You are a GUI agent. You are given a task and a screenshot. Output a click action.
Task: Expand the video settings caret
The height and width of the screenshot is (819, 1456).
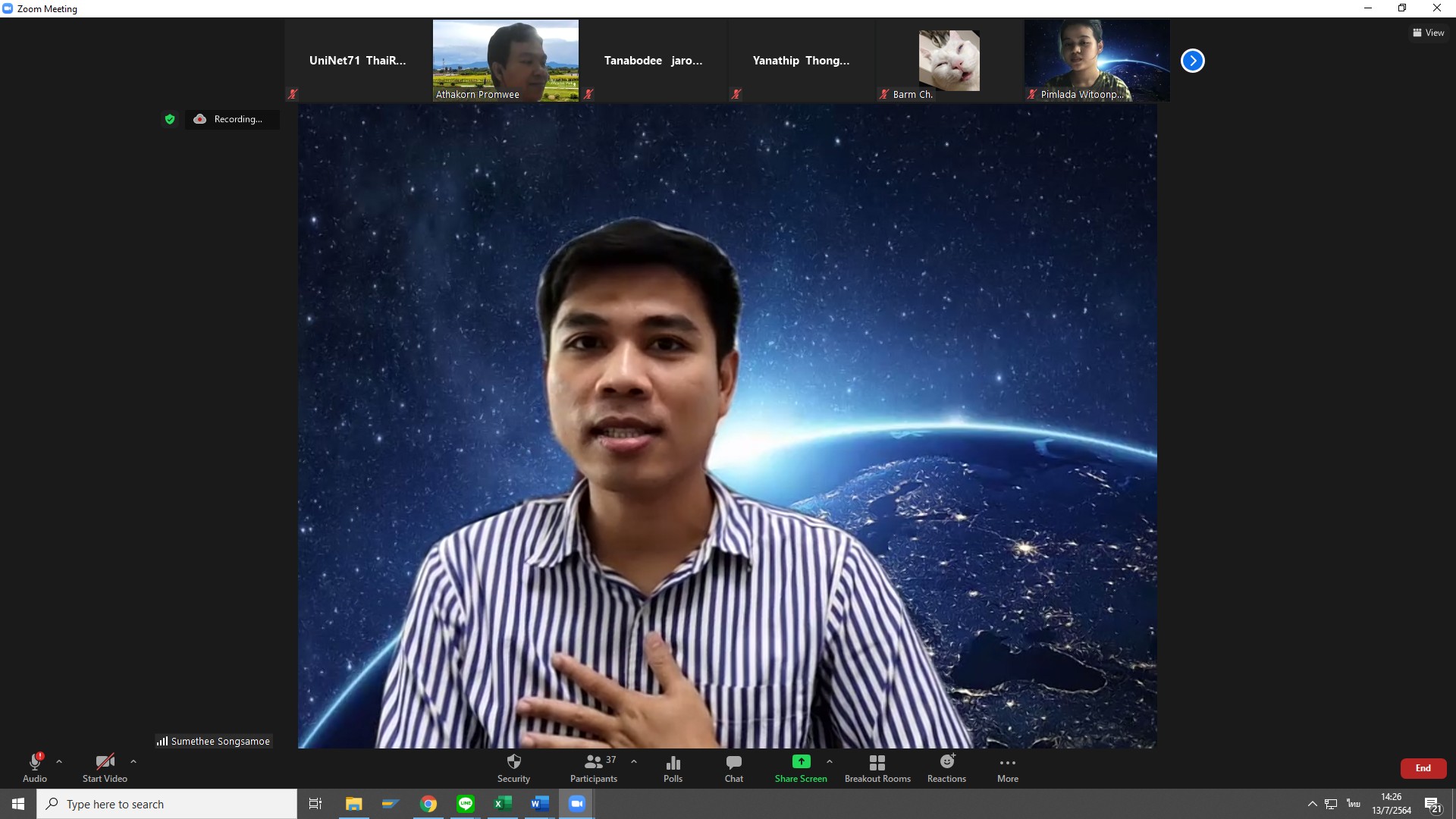pos(133,761)
